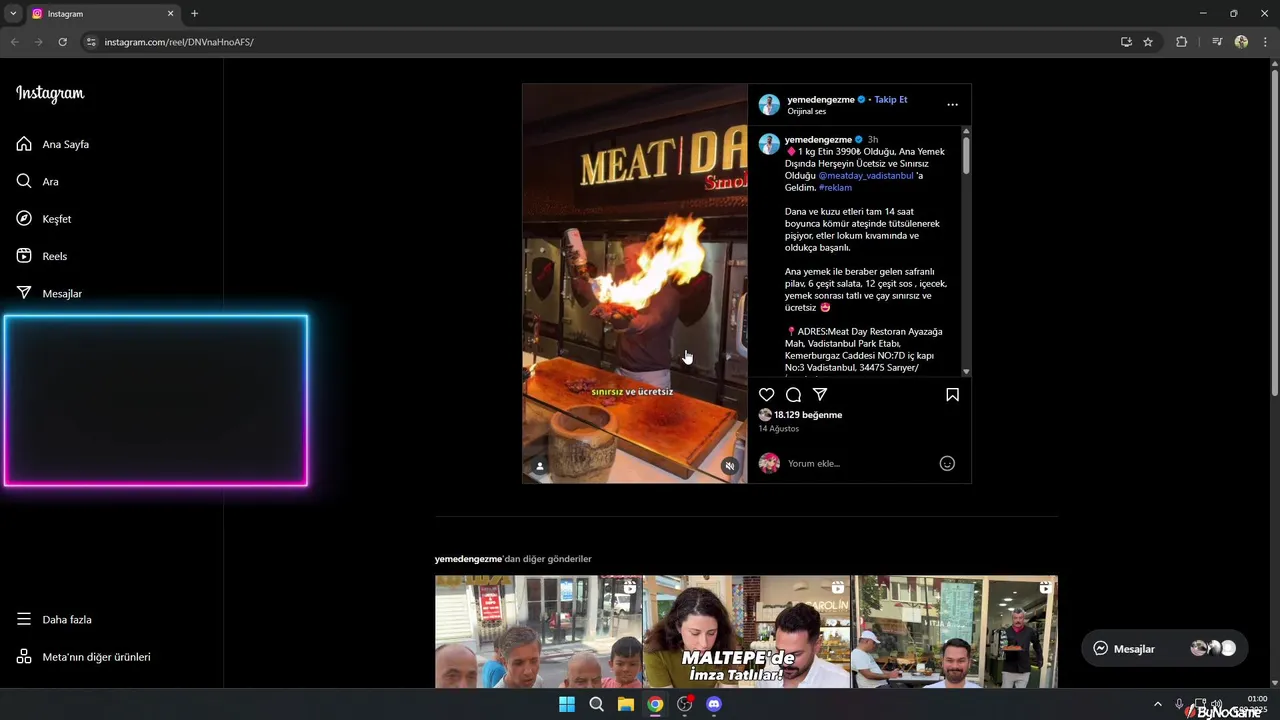Image resolution: width=1280 pixels, height=720 pixels.
Task: Open the #reklam hashtag link
Action: click(x=835, y=188)
